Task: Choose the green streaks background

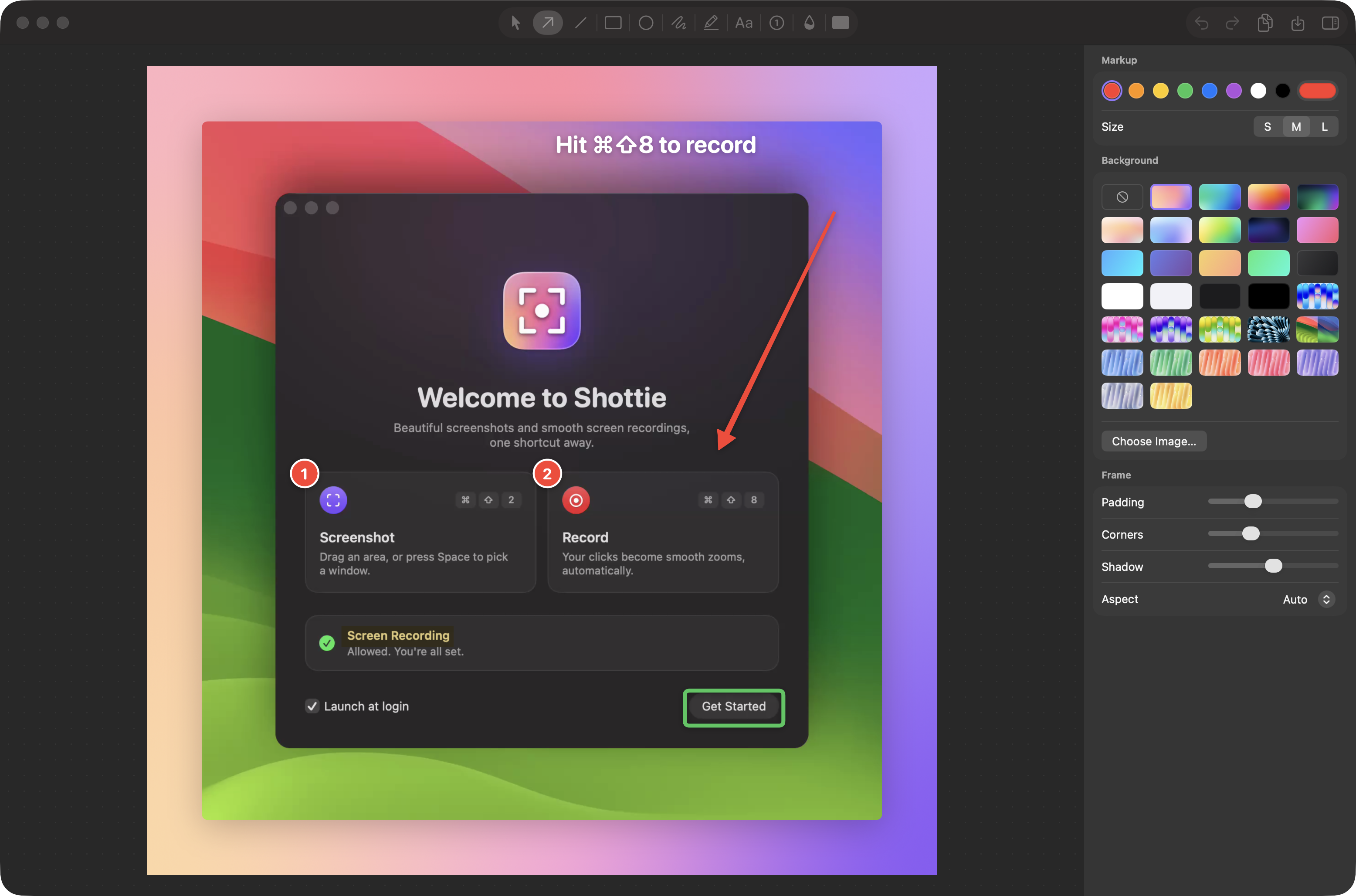Action: [x=1171, y=363]
